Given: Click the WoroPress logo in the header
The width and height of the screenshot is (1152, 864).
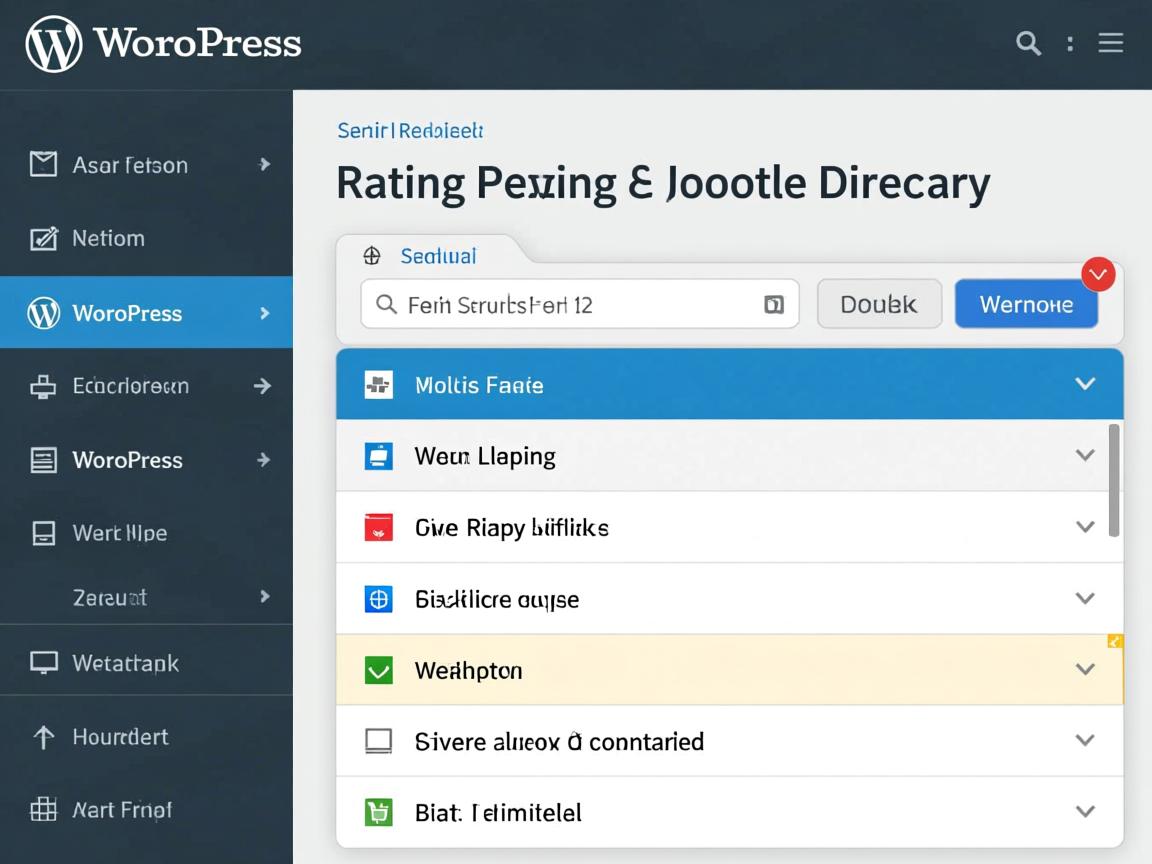Looking at the screenshot, I should [x=163, y=44].
